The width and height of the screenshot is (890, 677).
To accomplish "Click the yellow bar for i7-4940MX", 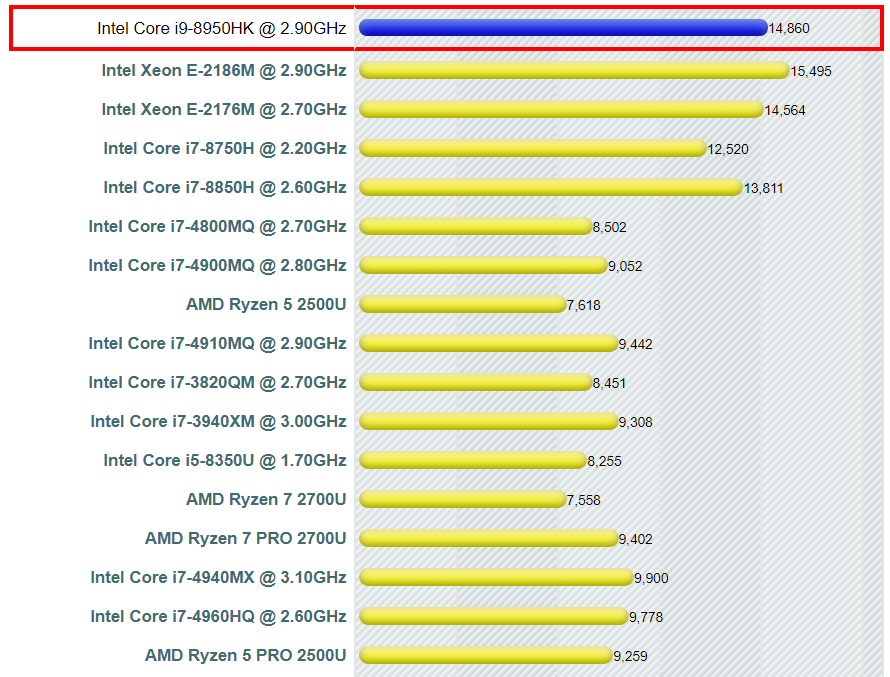I will (x=496, y=577).
